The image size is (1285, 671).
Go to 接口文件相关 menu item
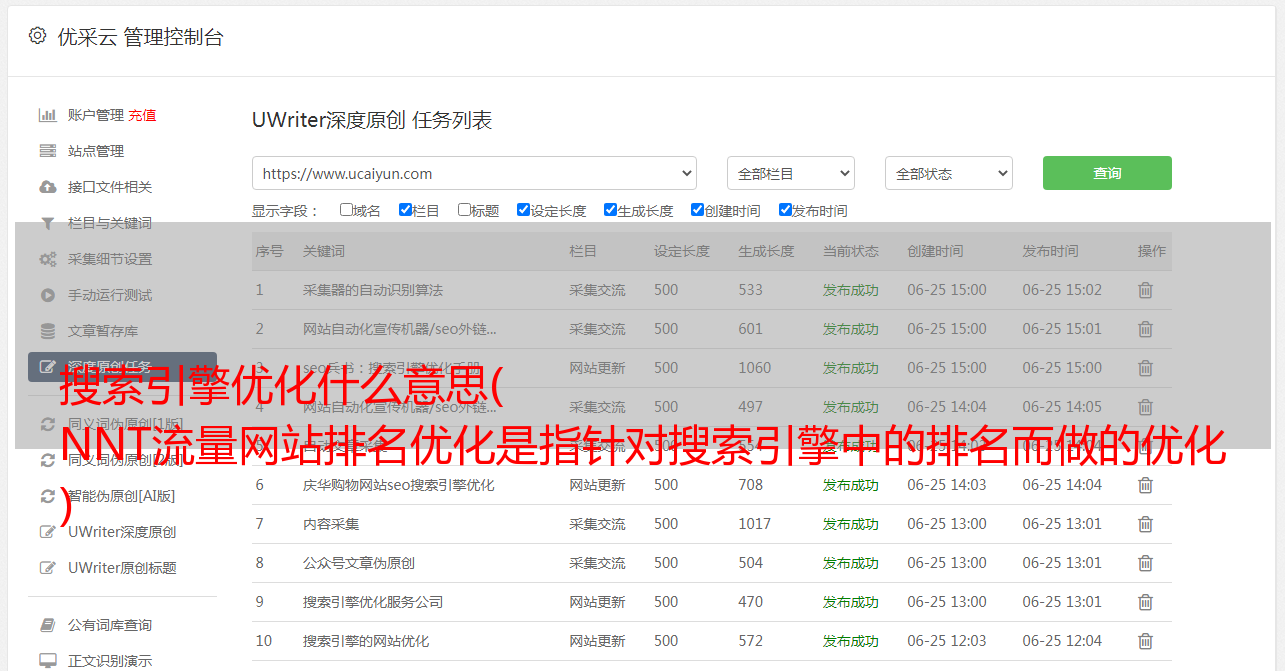pyautogui.click(x=110, y=187)
